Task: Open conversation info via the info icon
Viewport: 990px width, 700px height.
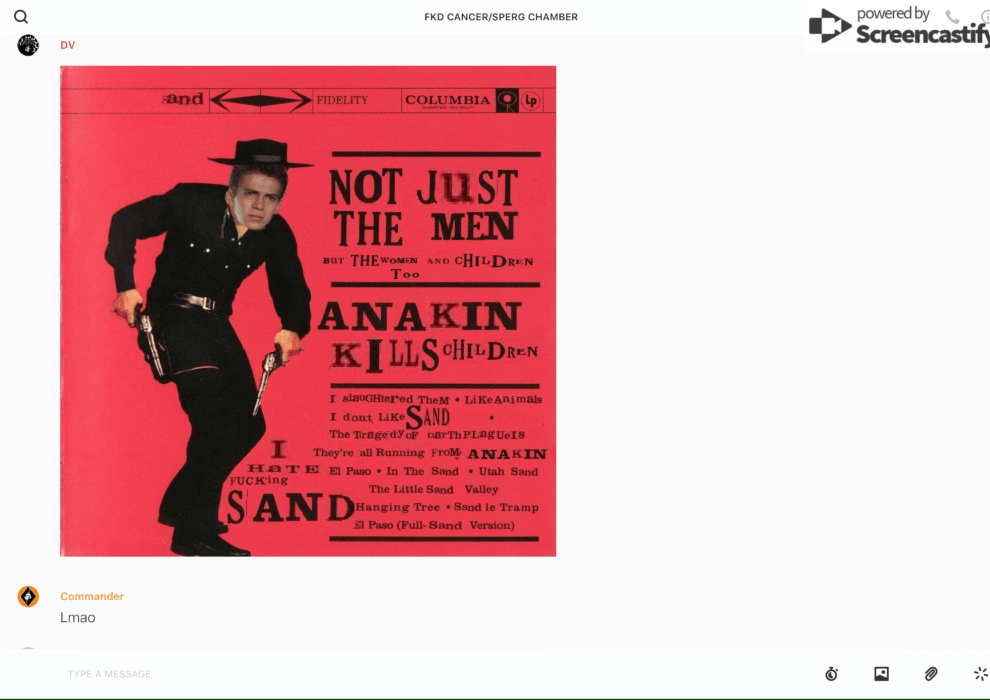Action: coord(985,17)
